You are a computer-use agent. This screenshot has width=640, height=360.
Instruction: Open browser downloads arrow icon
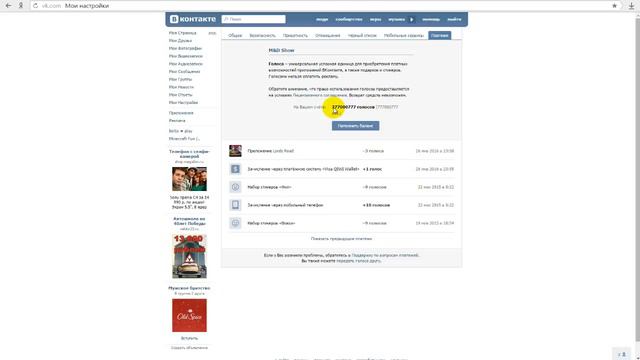coord(631,6)
